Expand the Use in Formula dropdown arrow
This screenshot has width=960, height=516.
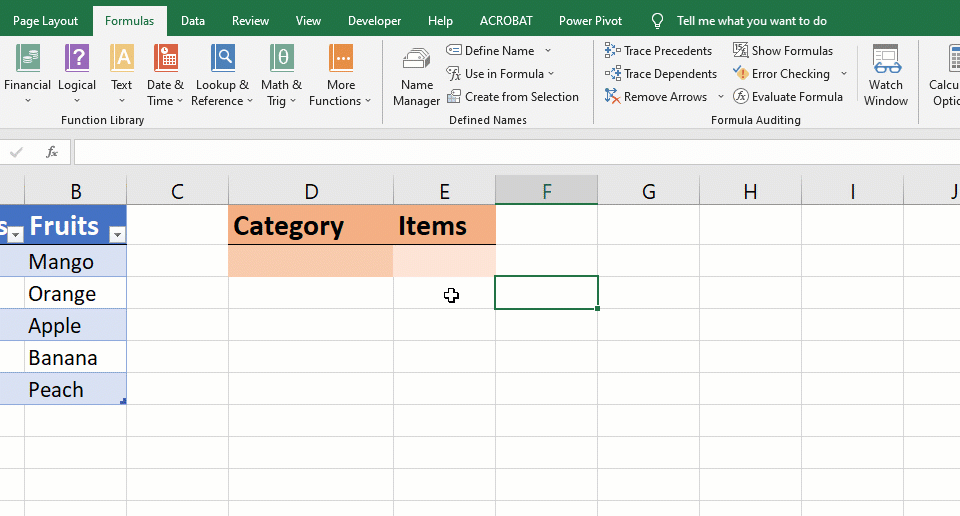click(x=551, y=74)
